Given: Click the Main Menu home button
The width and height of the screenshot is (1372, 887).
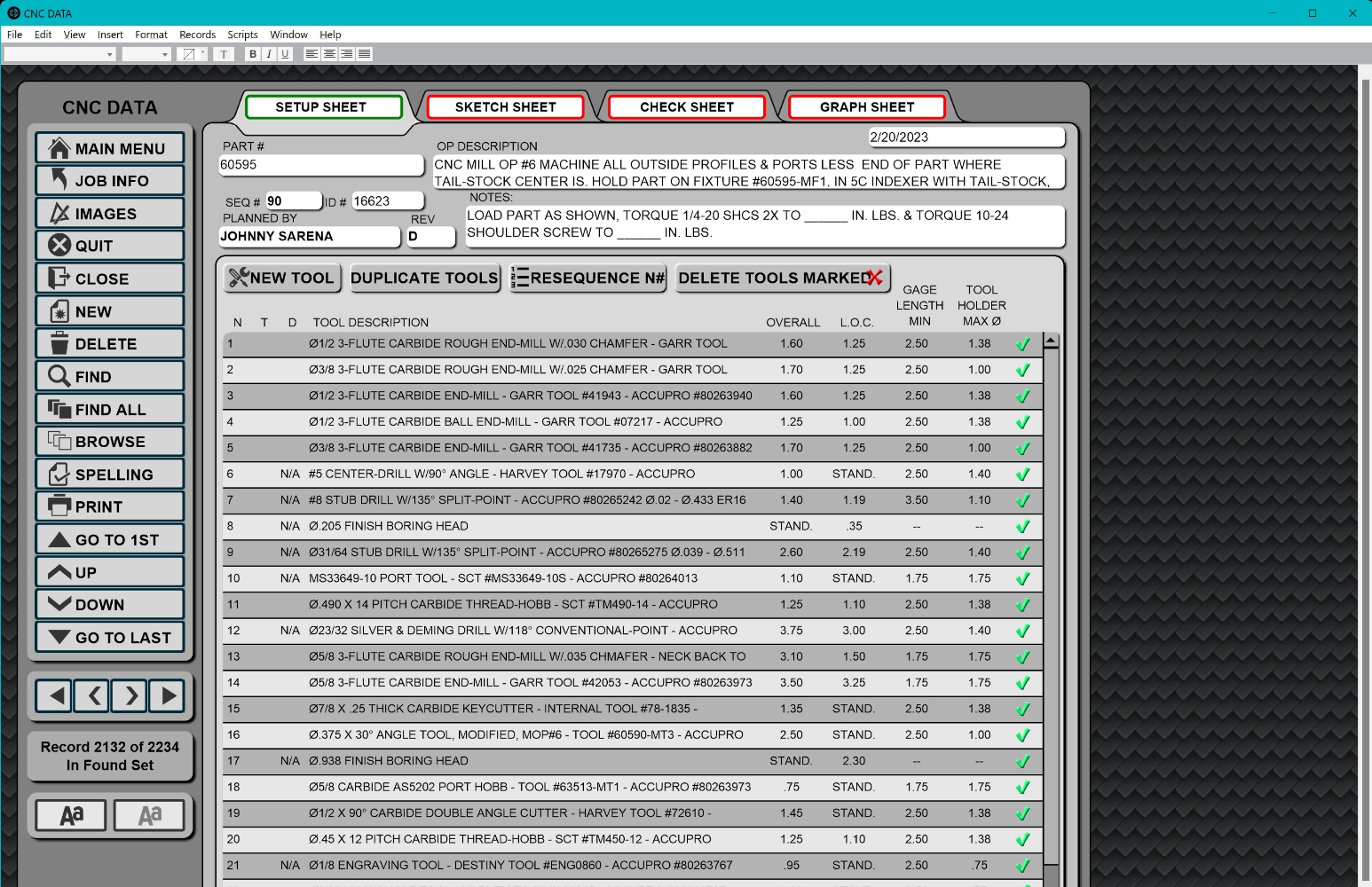Looking at the screenshot, I should point(110,148).
